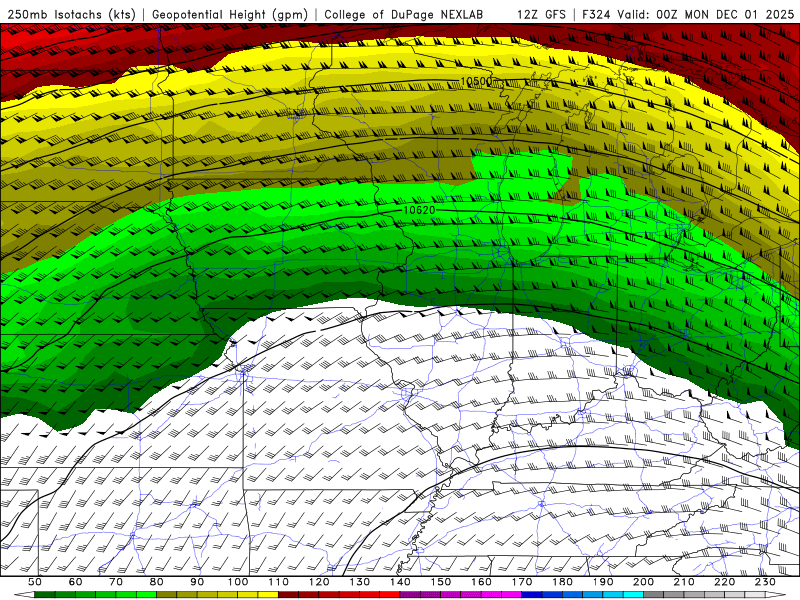
Task: Click the '220' value on the color scale
Action: point(725,582)
